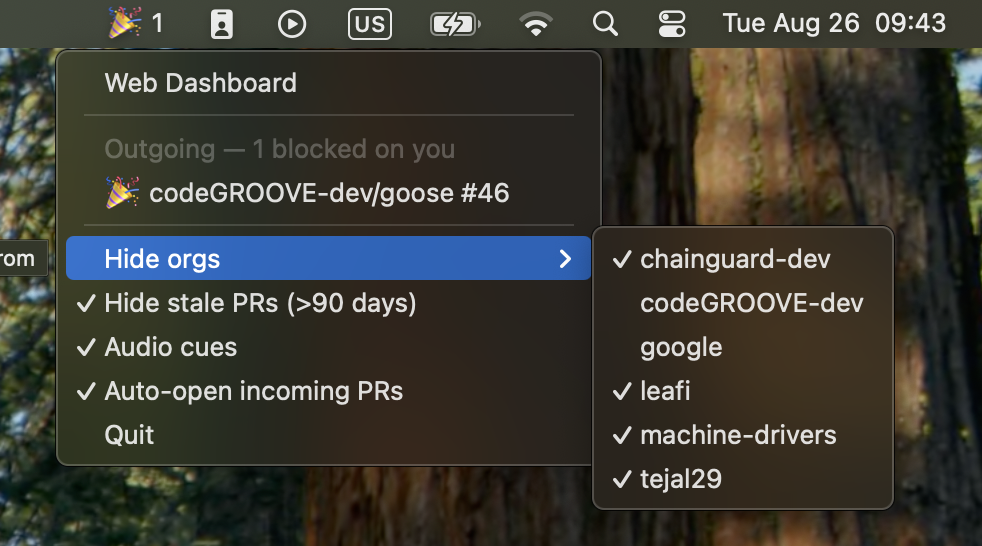982x546 pixels.
Task: Click the play circle menu bar icon
Action: [292, 24]
